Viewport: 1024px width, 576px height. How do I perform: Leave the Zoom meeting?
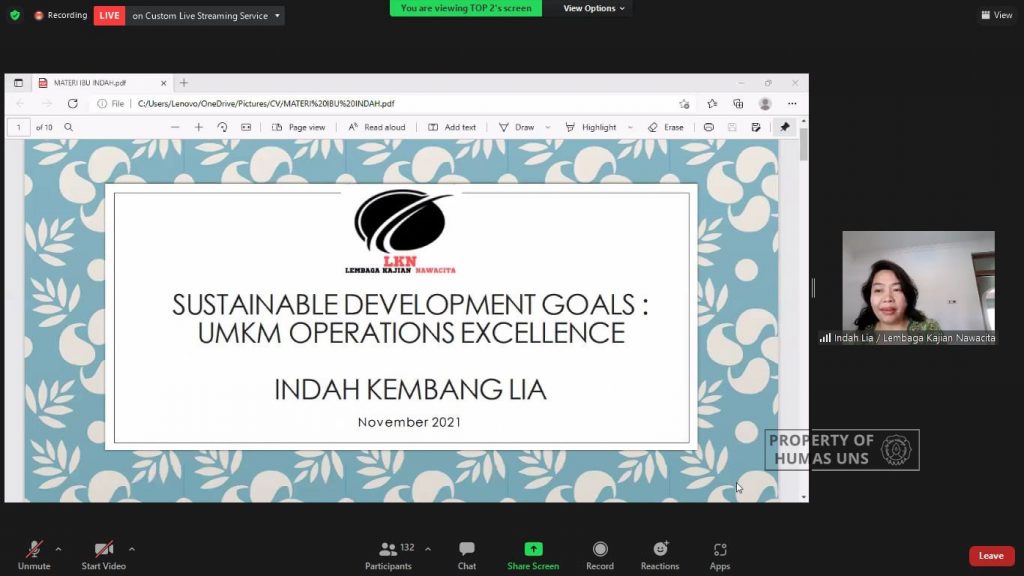(x=991, y=556)
